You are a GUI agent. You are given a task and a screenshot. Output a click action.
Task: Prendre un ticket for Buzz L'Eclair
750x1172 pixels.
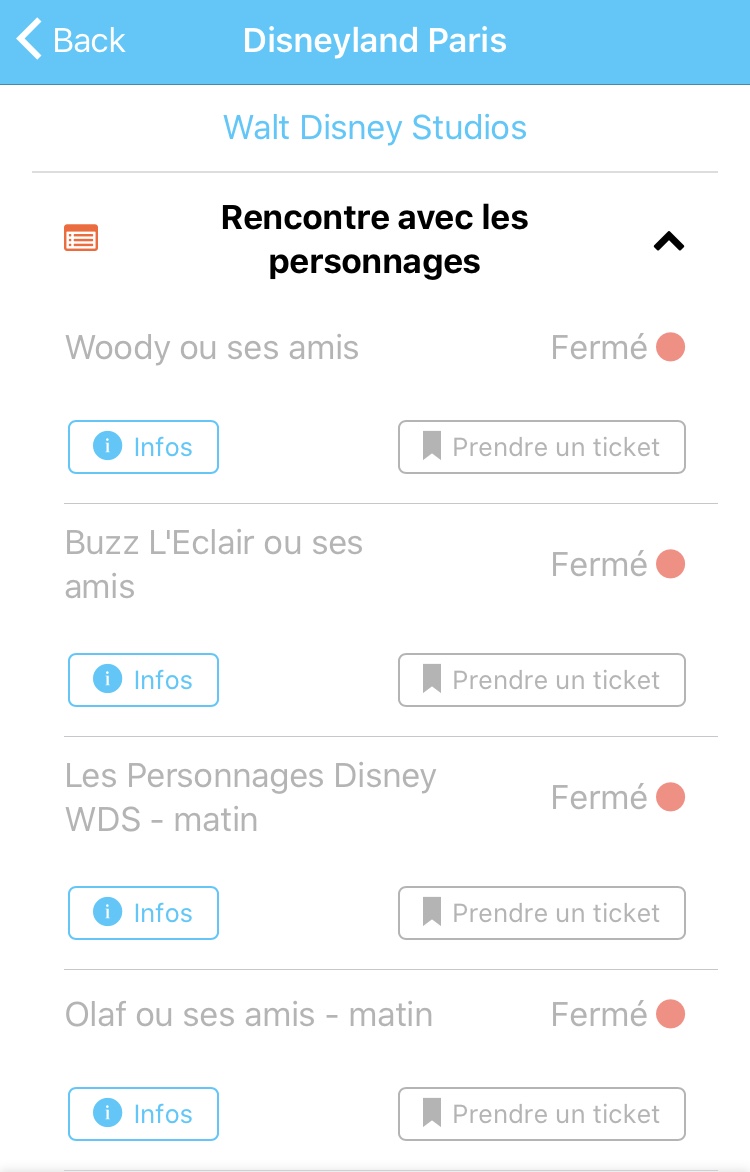(x=541, y=680)
